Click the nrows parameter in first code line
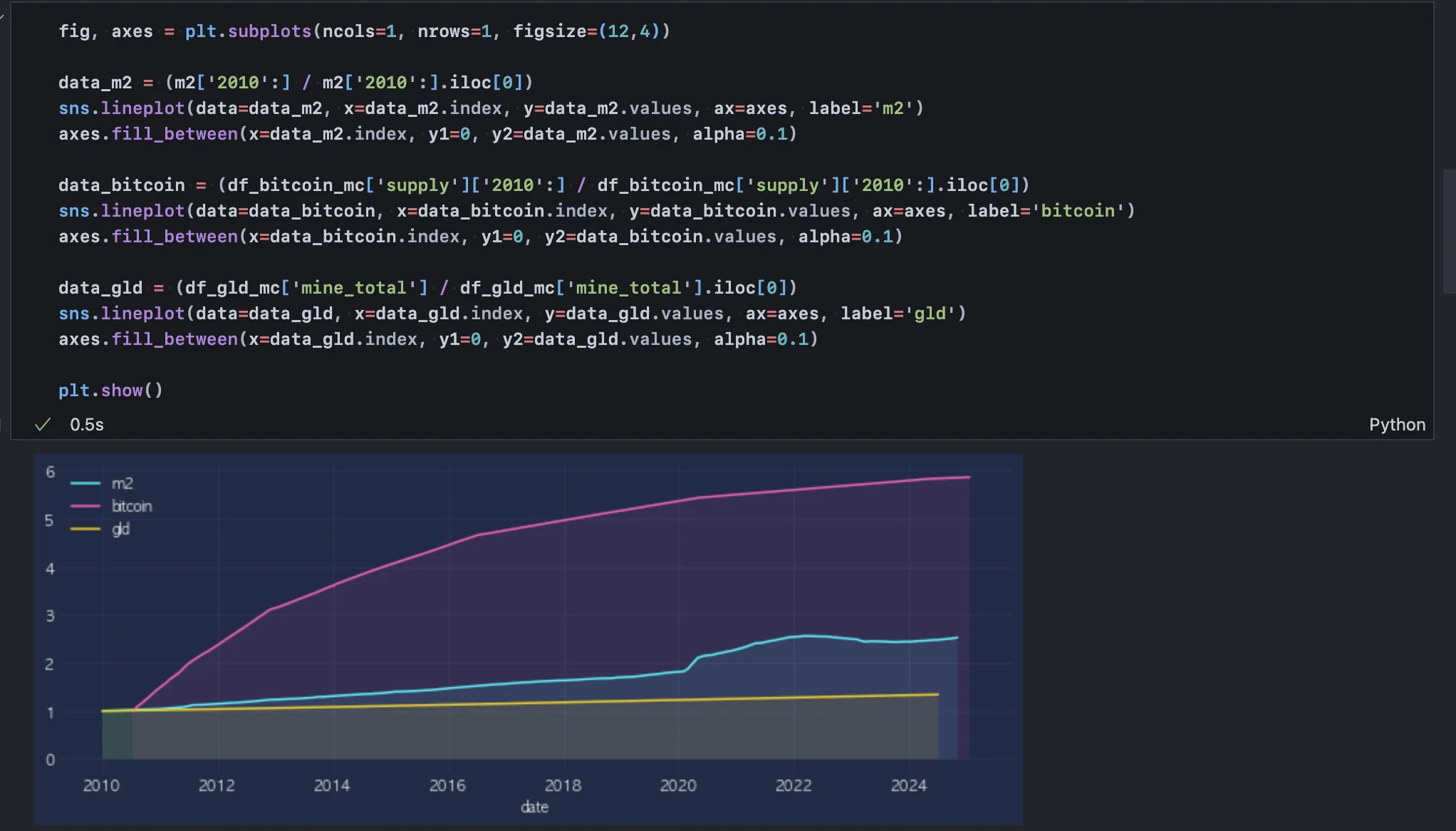 [443, 31]
